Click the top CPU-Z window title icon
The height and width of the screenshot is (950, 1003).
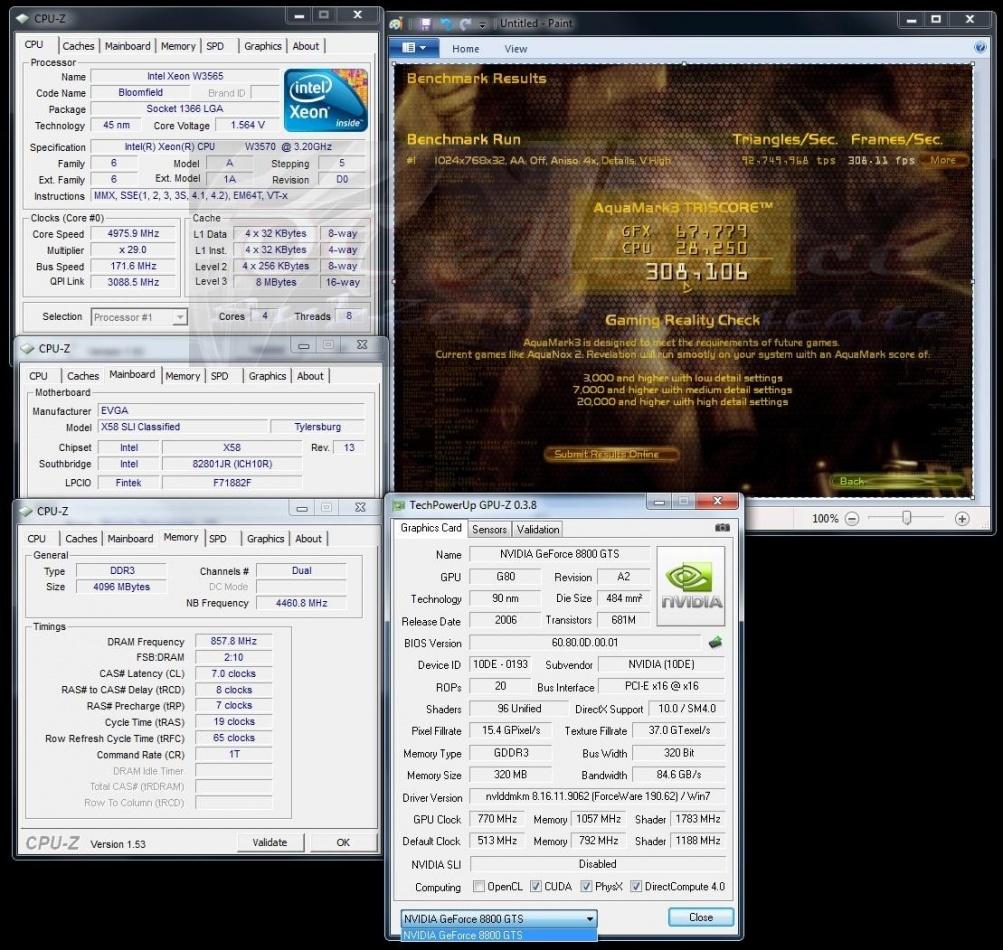point(22,19)
